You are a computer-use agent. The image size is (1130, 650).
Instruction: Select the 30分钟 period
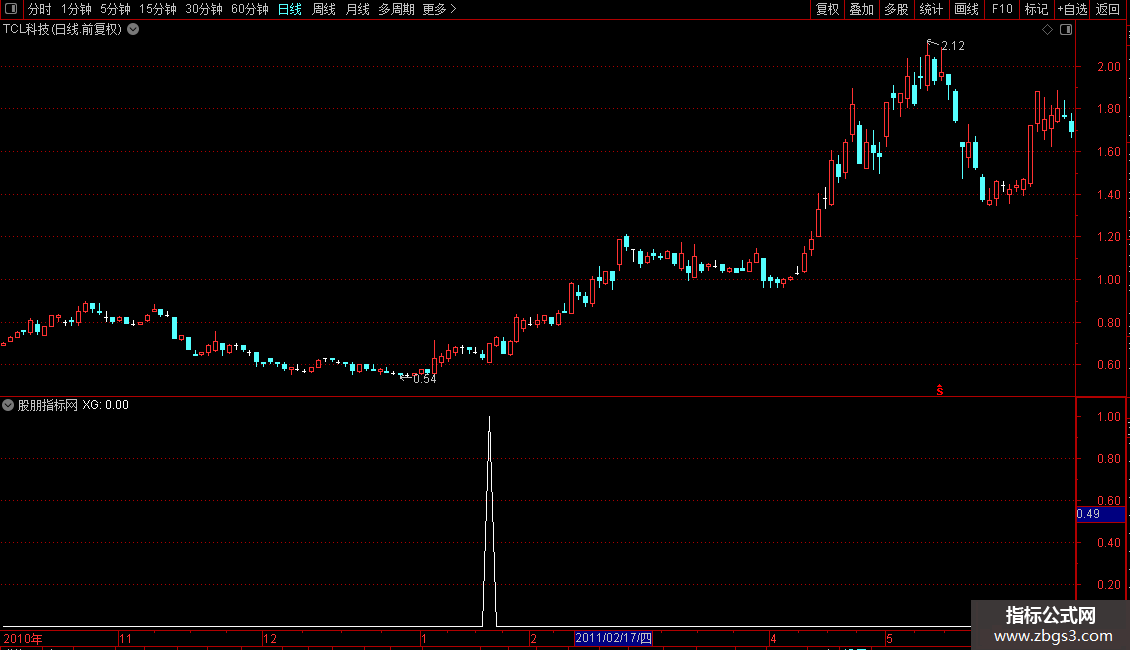point(204,9)
